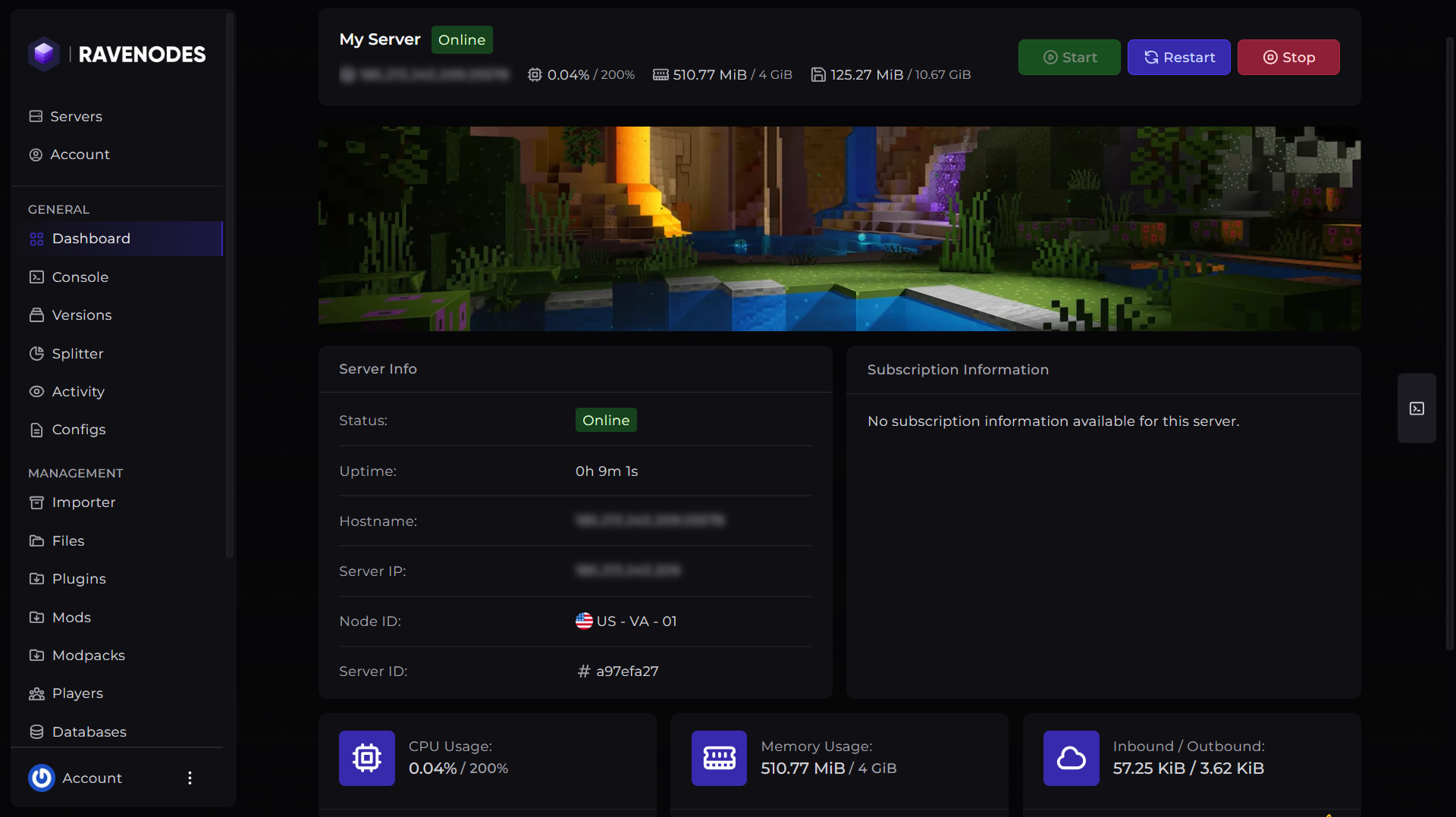1456x817 pixels.
Task: Click the Minecraft server banner image
Action: (x=839, y=228)
